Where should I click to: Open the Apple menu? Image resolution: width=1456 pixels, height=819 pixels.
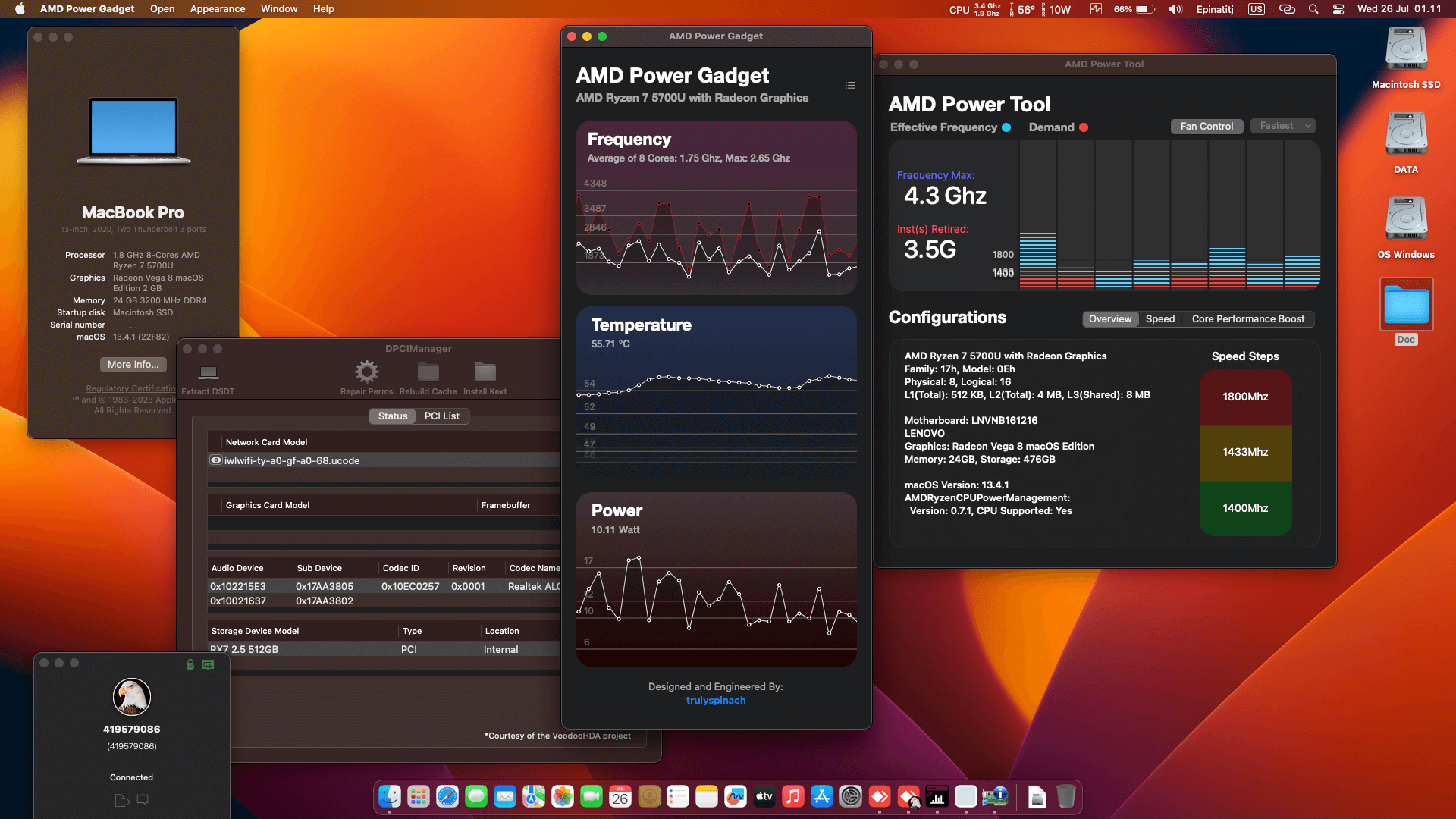pos(20,9)
